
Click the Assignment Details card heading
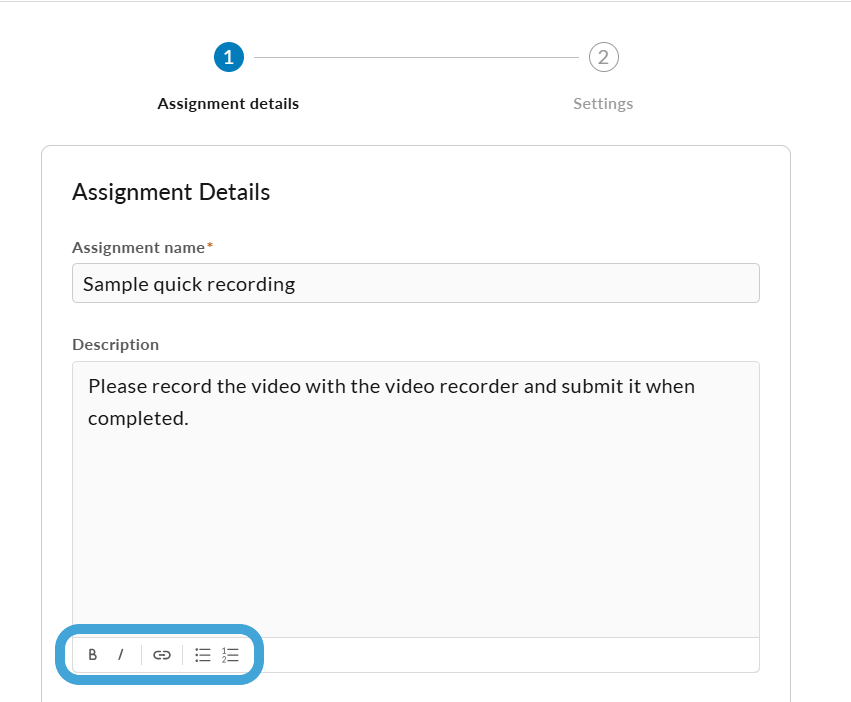171,192
